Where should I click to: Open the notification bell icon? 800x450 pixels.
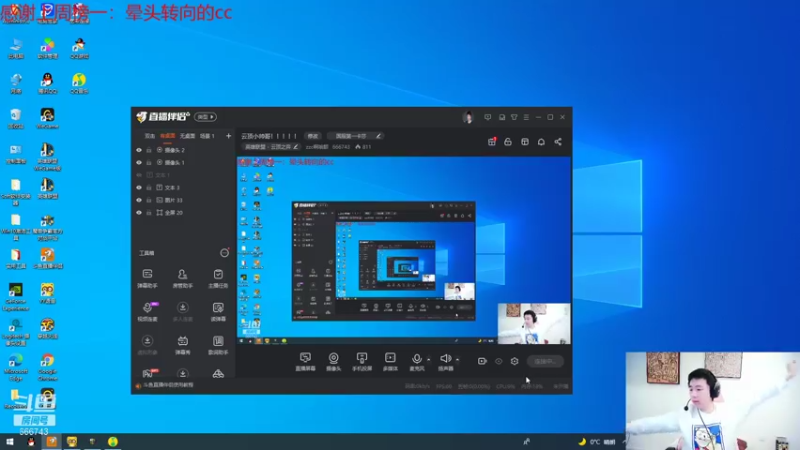click(541, 142)
